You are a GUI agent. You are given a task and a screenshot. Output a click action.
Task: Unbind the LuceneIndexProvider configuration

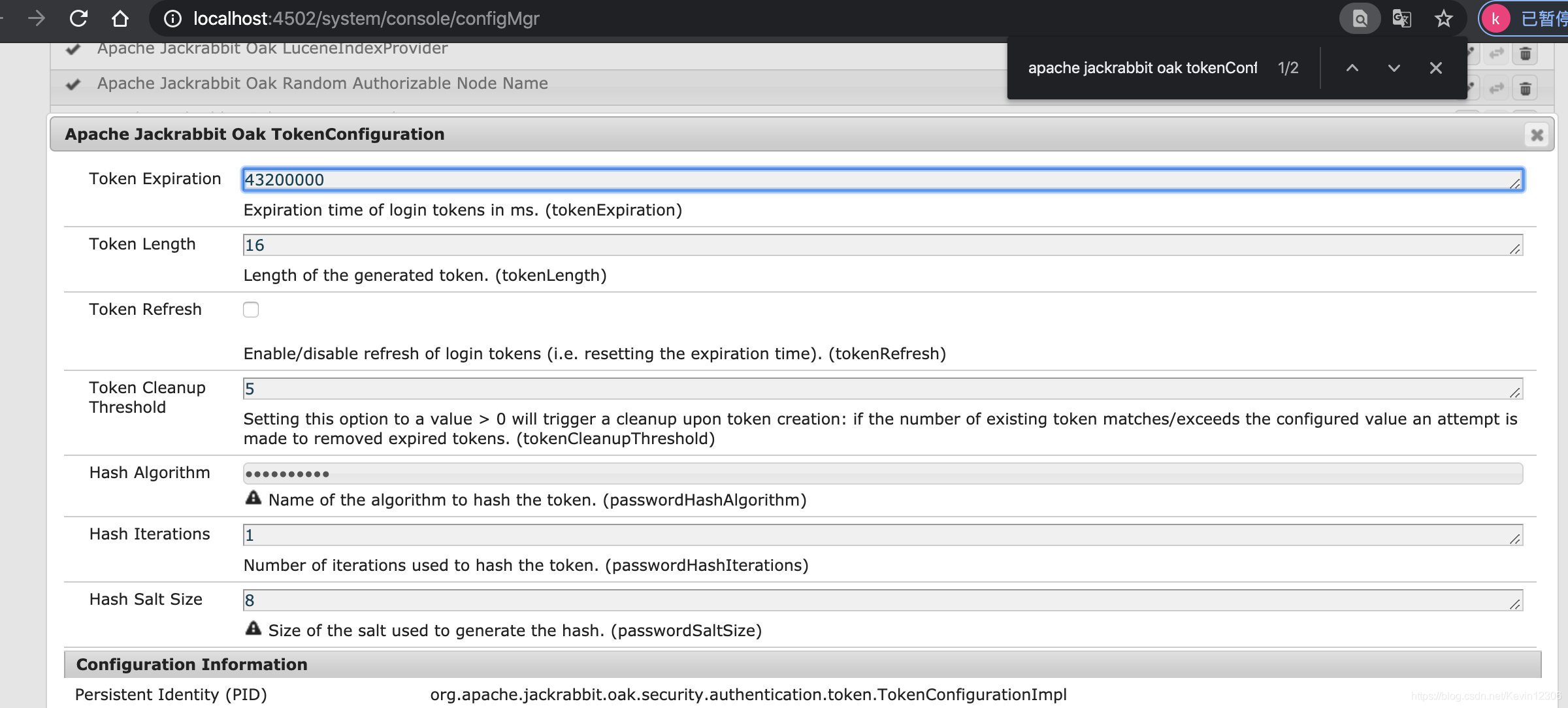point(1496,54)
